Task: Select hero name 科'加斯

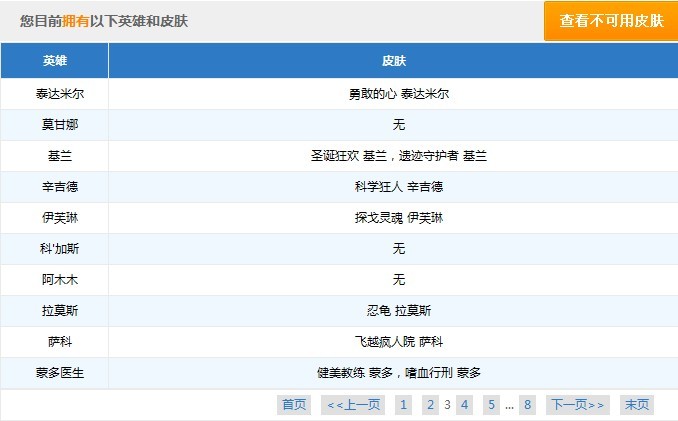Action: 60,249
